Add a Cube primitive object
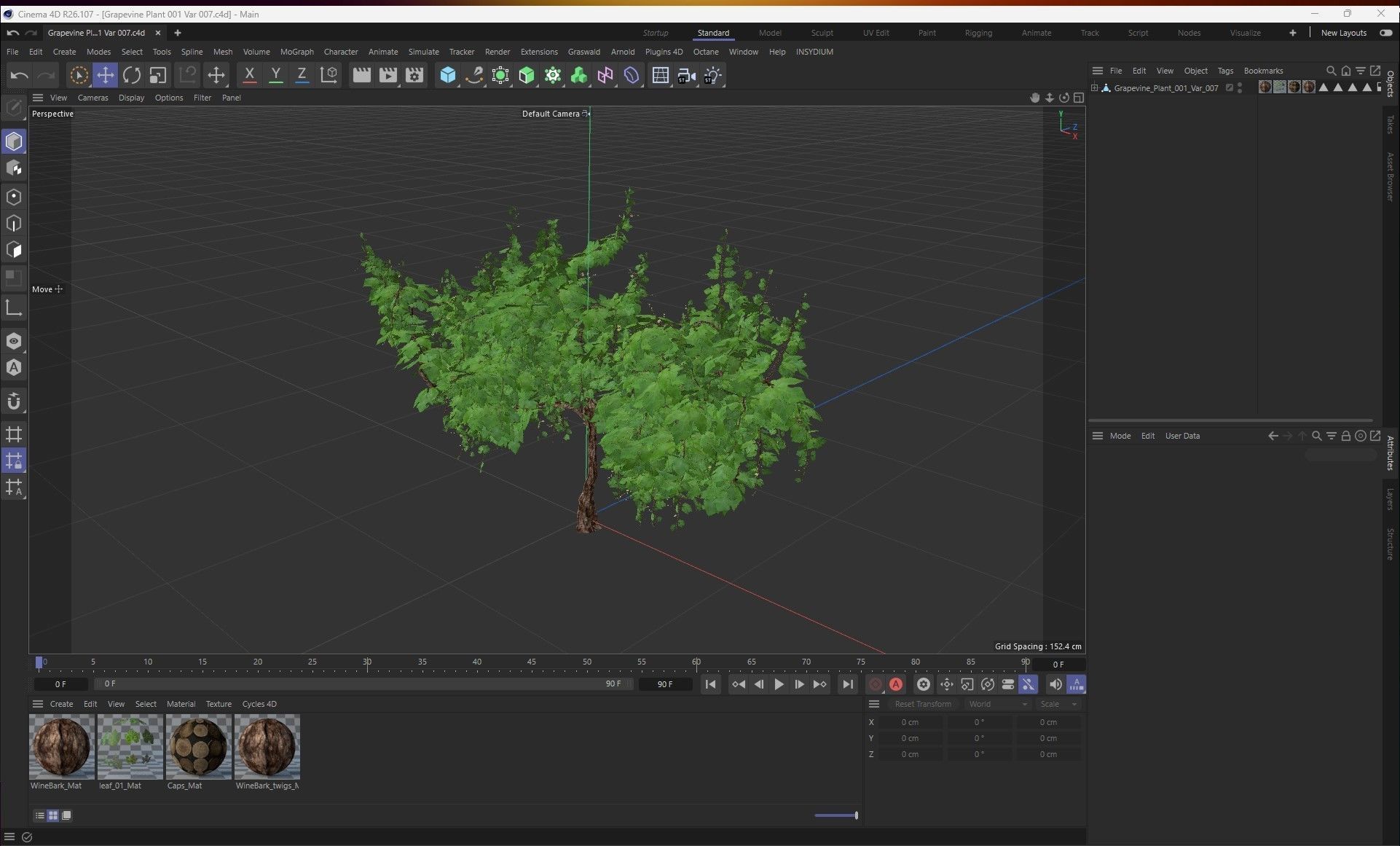Screen dimensions: 1400x846 [x=447, y=75]
